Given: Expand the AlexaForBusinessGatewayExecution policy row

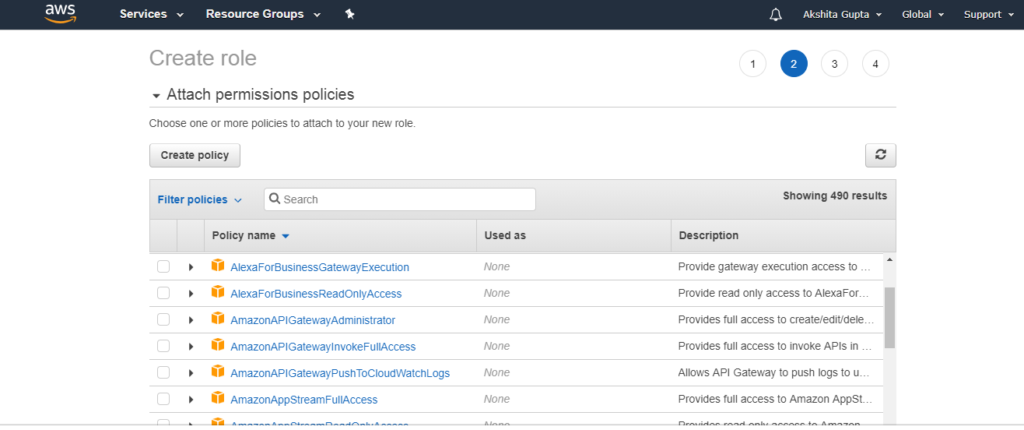Looking at the screenshot, I should (x=191, y=267).
